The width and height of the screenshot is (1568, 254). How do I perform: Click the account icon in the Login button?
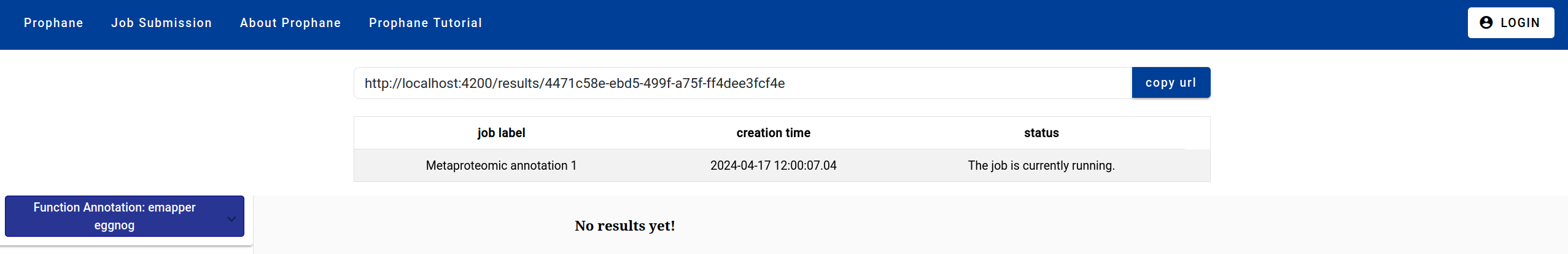point(1486,23)
